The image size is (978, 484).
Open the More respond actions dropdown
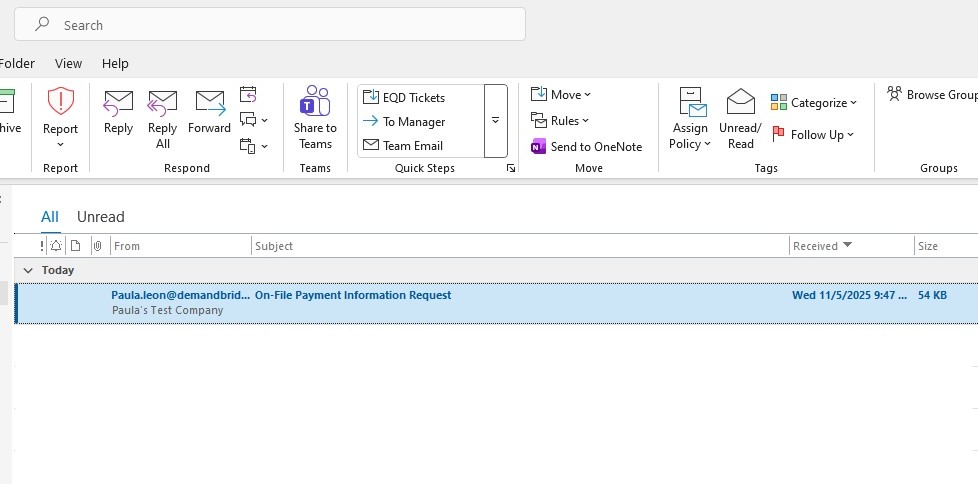pyautogui.click(x=254, y=146)
